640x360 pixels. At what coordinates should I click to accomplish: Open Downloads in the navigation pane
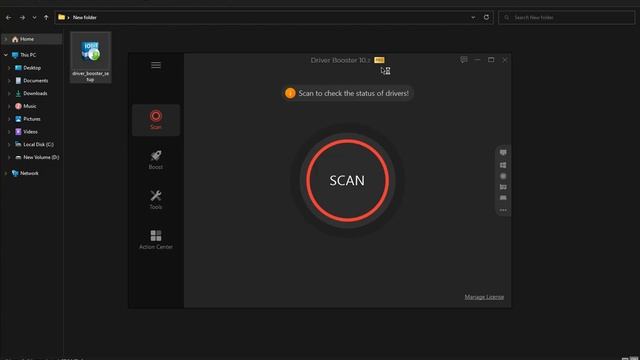(x=35, y=93)
